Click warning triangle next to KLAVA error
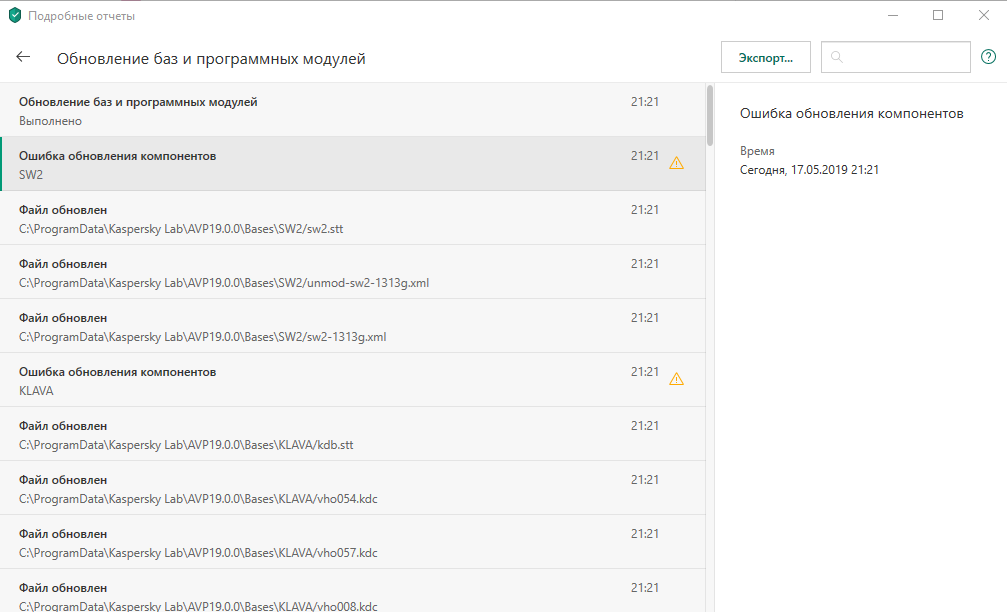 [x=677, y=379]
